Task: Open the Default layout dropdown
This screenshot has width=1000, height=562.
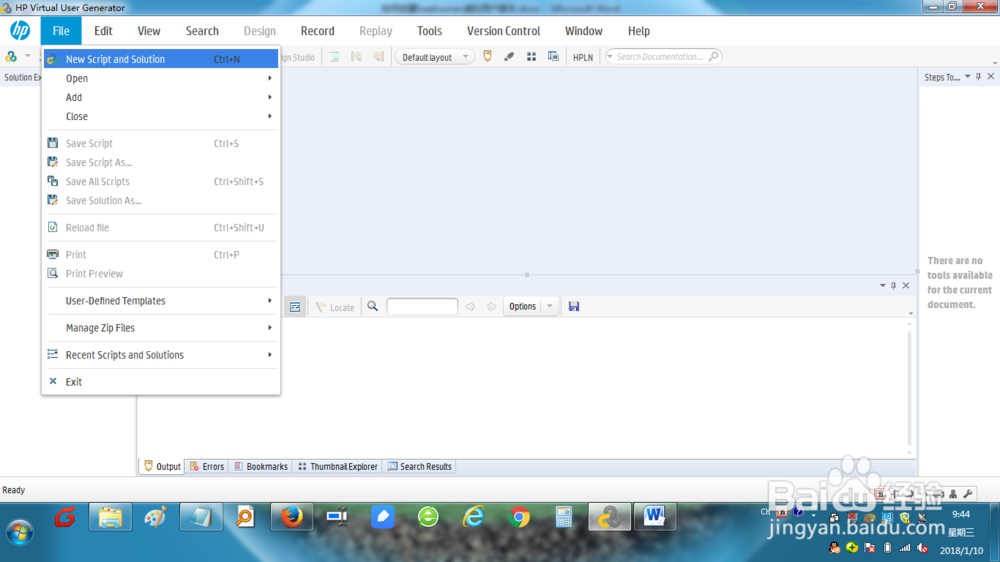Action: click(x=435, y=57)
